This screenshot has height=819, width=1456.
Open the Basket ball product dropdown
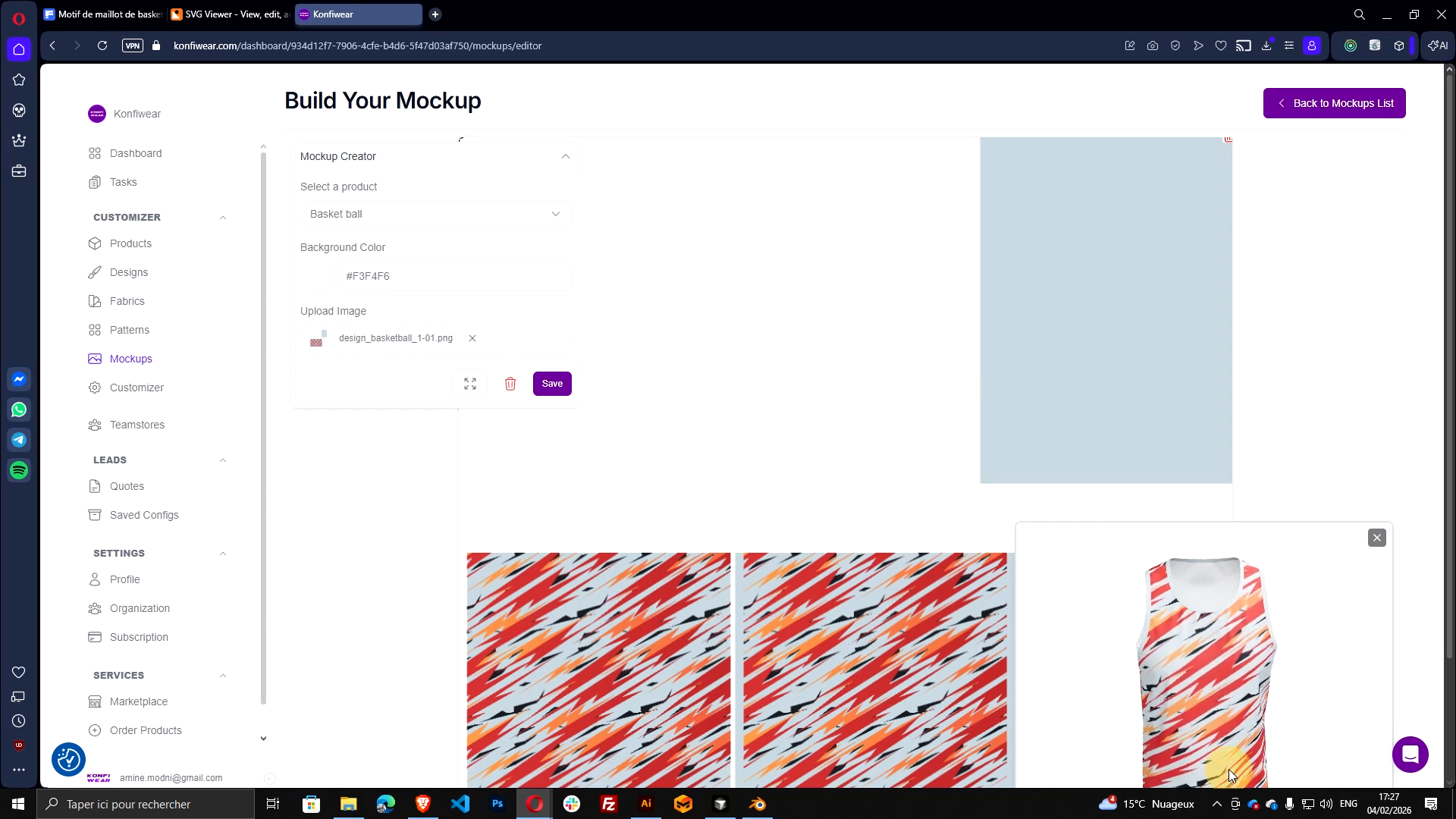click(435, 214)
